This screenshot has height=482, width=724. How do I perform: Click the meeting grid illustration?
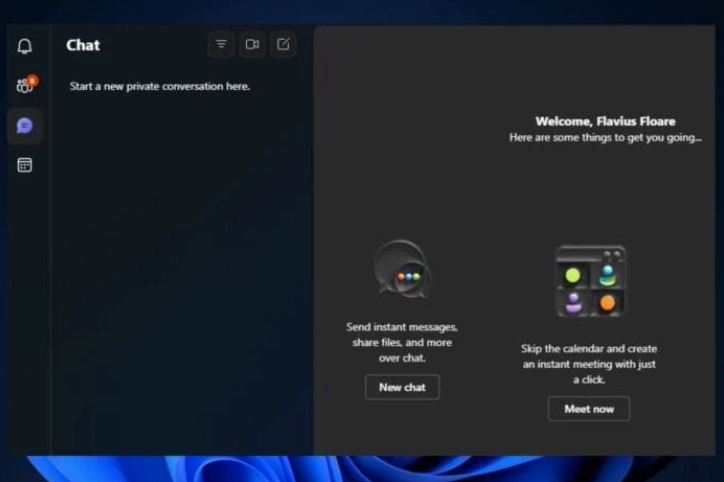pyautogui.click(x=591, y=282)
